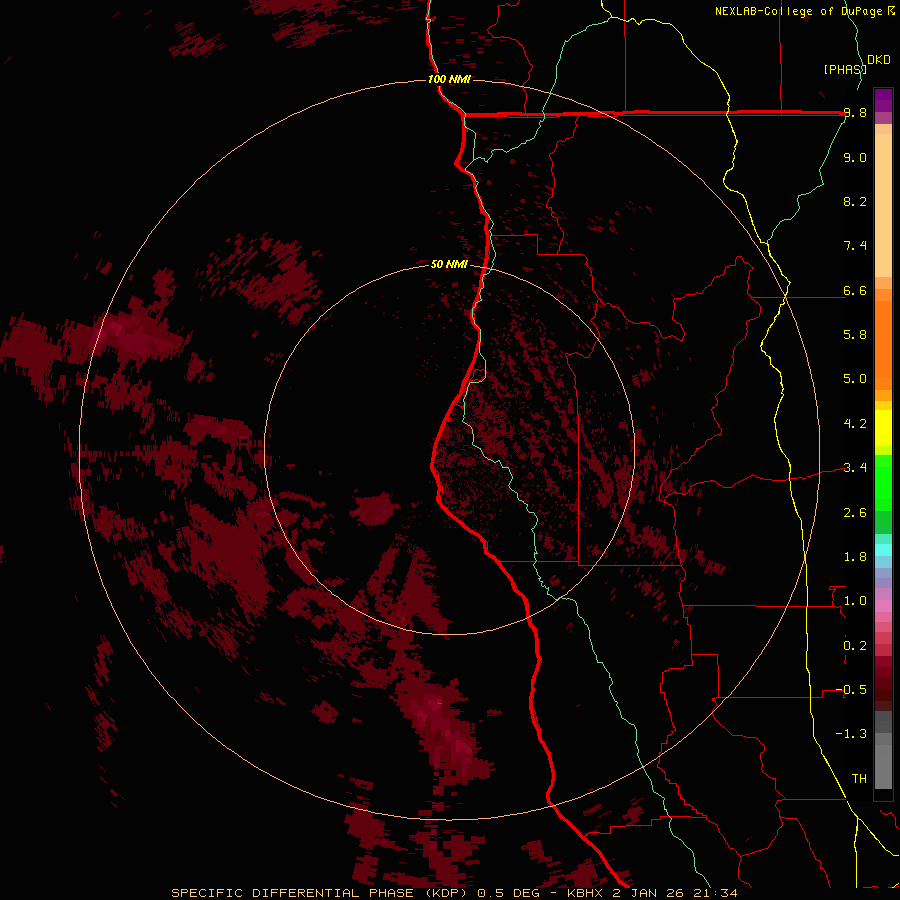Click the 5.0 scale value

click(855, 379)
